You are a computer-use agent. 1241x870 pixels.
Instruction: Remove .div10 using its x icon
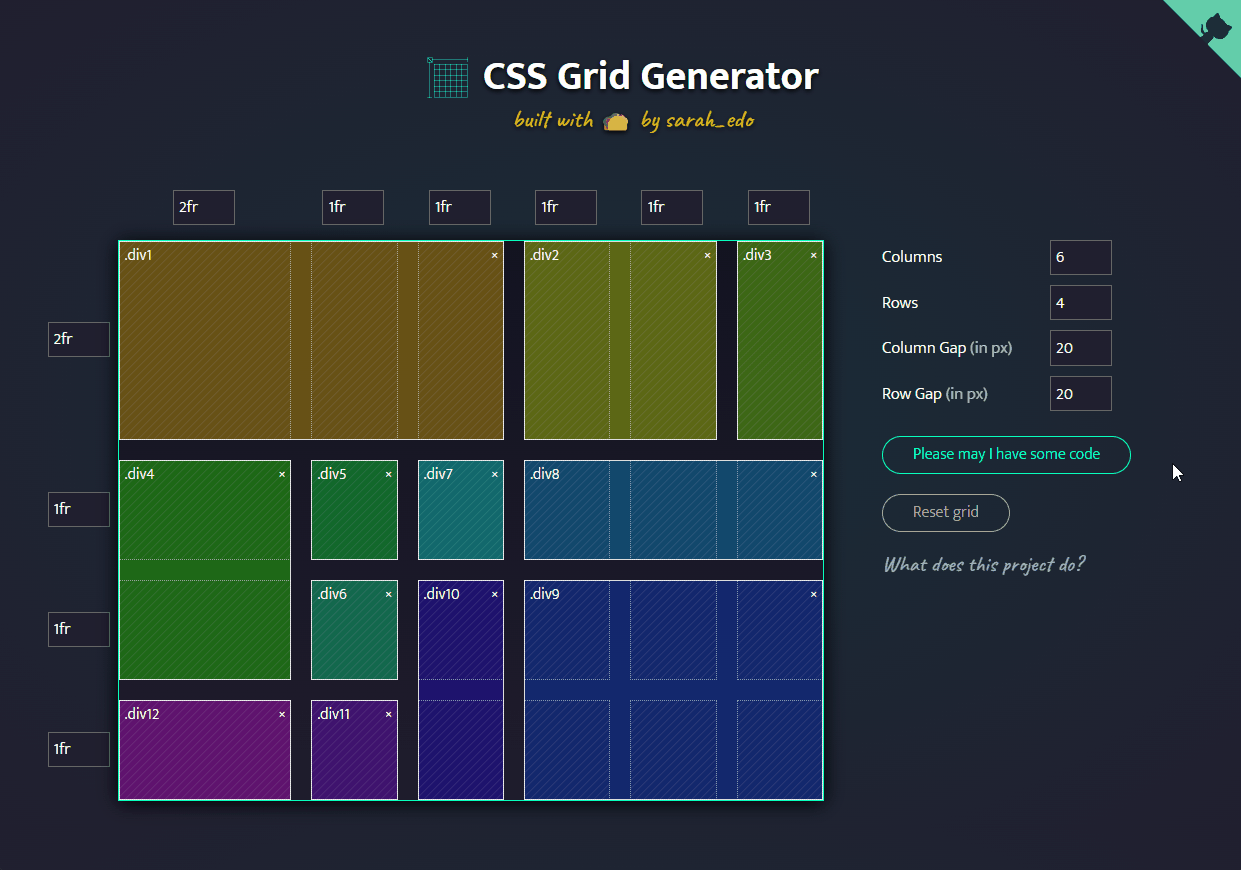pyautogui.click(x=494, y=595)
